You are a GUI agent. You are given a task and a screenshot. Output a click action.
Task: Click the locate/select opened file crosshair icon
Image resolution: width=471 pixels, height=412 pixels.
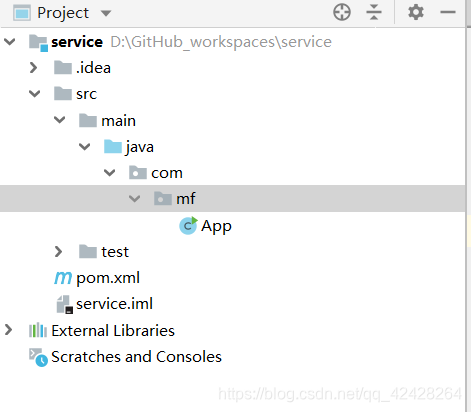click(342, 13)
